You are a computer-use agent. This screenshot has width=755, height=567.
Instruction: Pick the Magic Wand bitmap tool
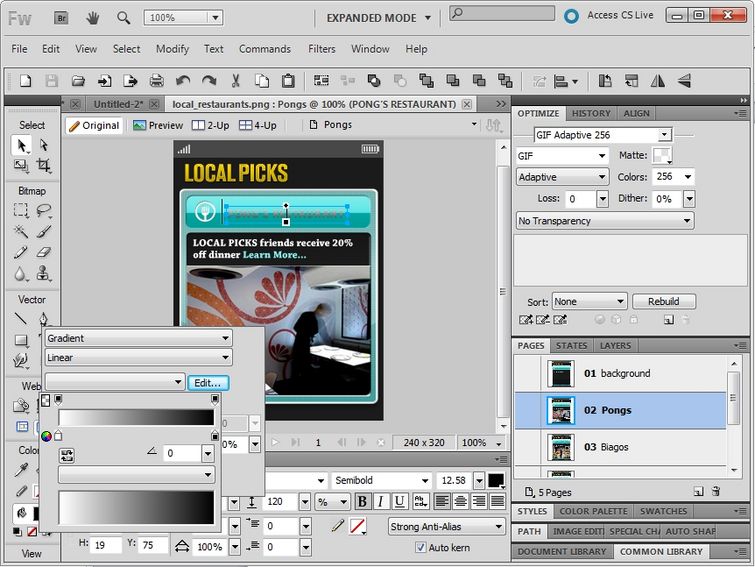point(21,231)
